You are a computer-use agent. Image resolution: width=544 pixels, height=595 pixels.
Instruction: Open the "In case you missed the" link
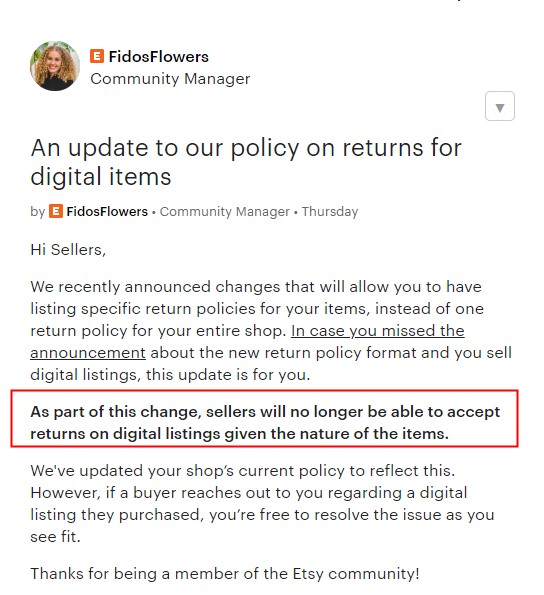377,331
